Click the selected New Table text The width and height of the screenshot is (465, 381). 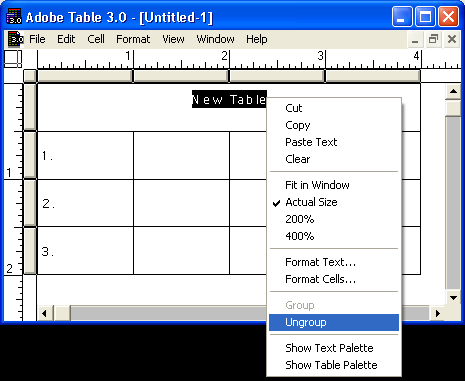point(229,99)
